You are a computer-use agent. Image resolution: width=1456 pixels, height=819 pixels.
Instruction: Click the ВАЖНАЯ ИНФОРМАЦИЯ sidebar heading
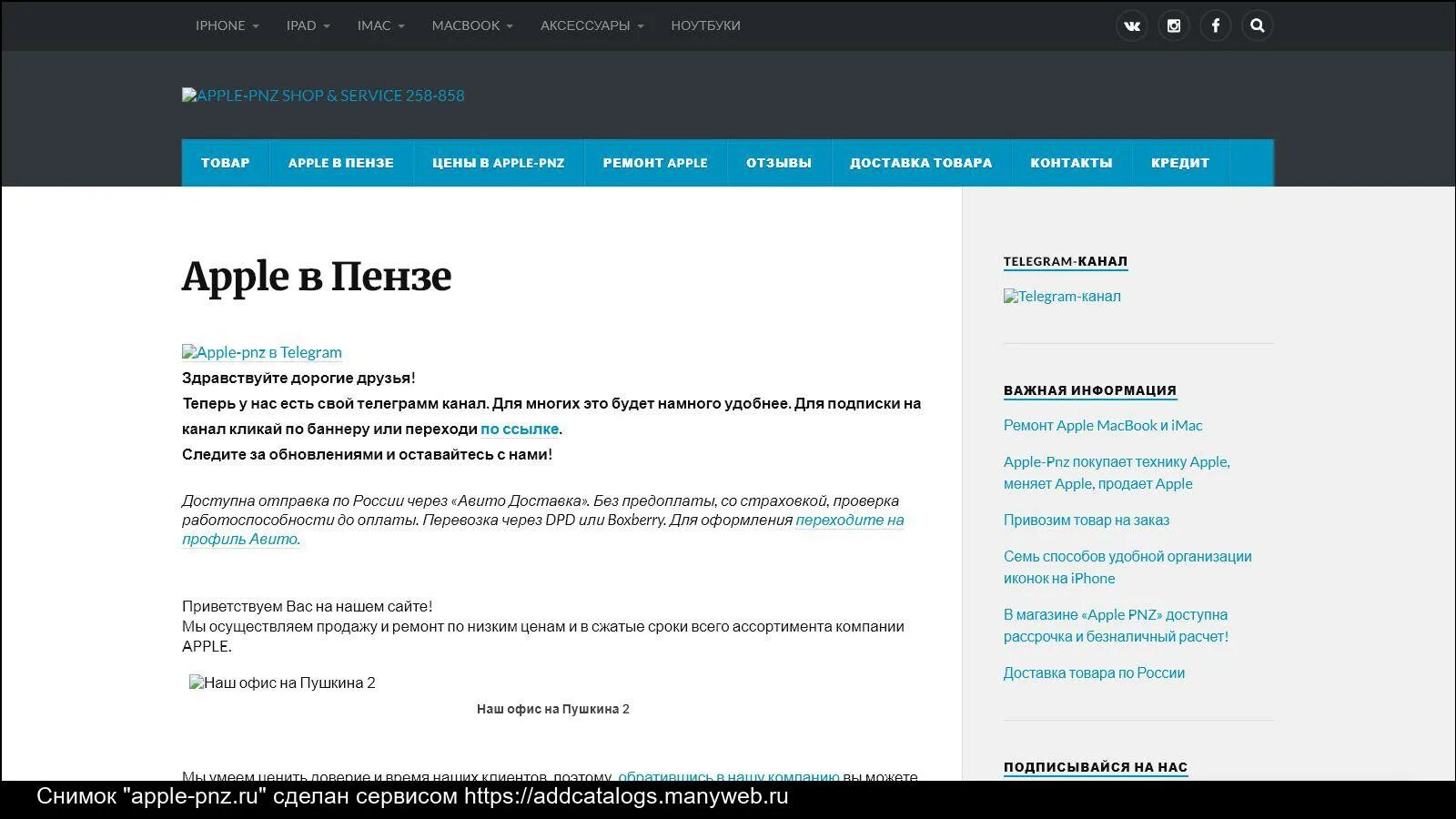pyautogui.click(x=1090, y=390)
